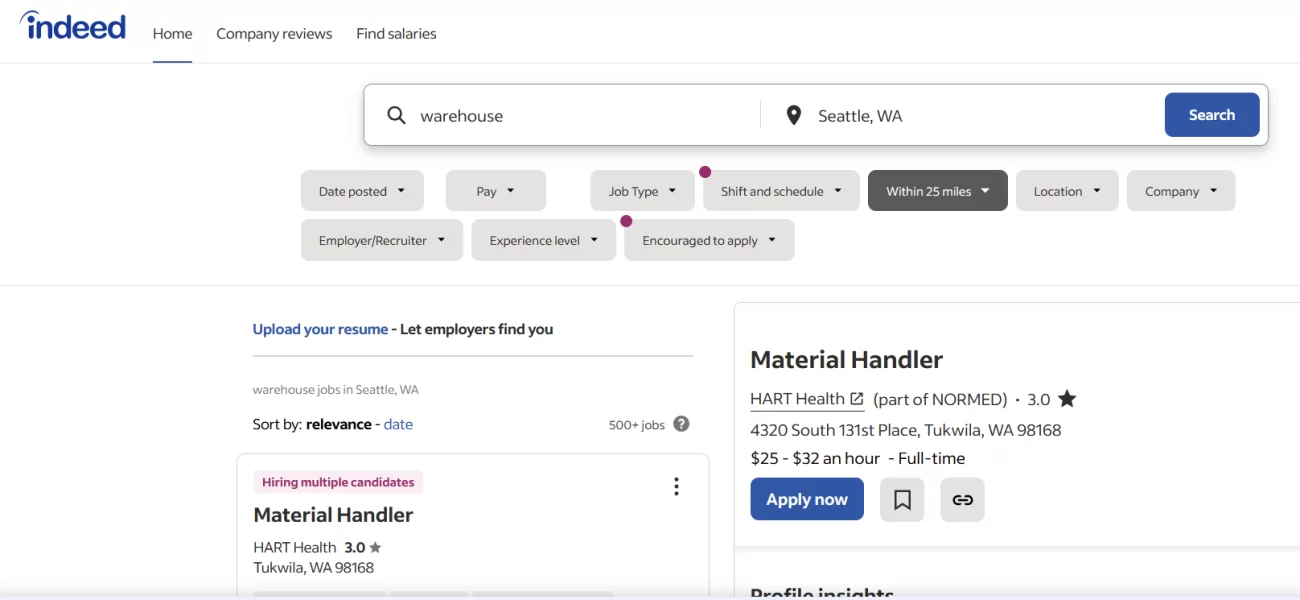1300x600 pixels.
Task: Open the Location filter dropdown
Action: tap(1067, 191)
